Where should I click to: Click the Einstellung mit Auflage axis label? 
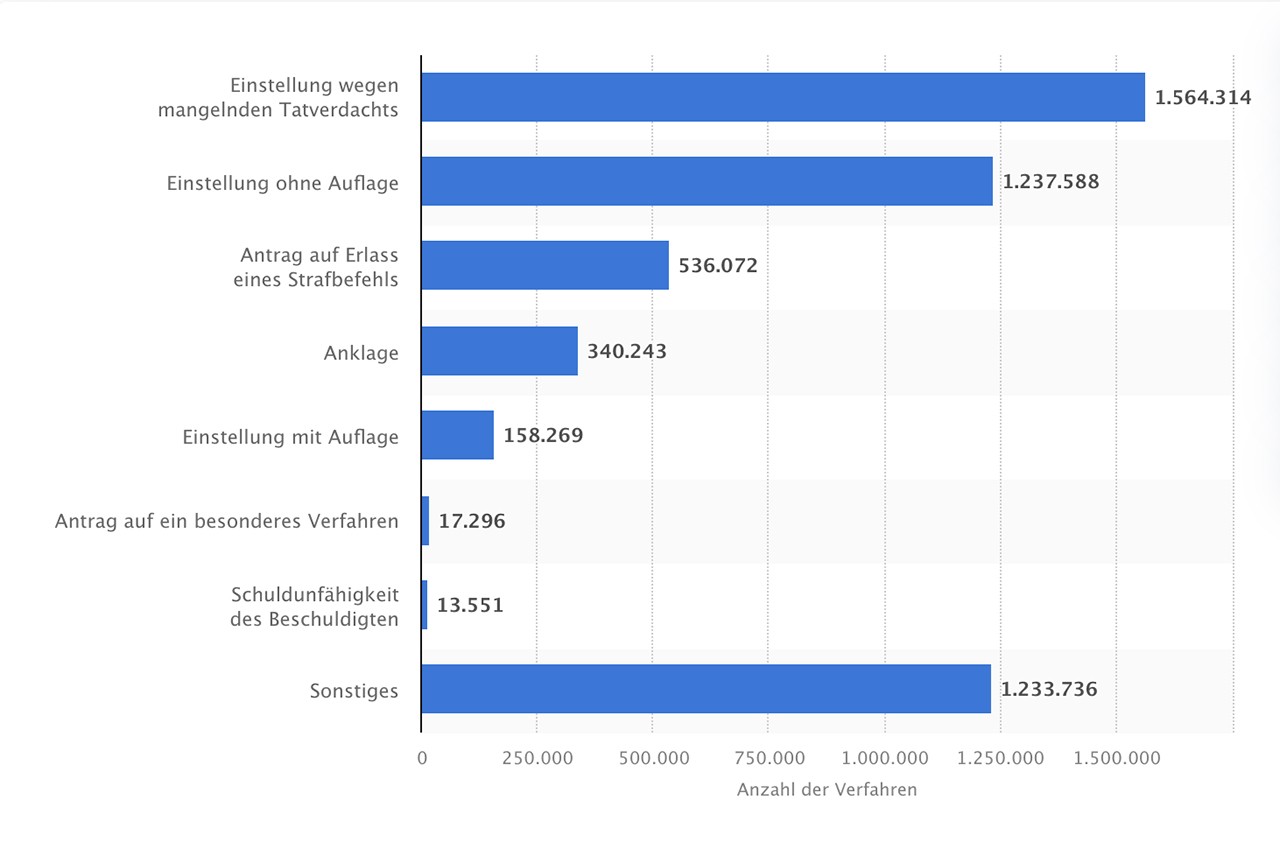pyautogui.click(x=290, y=437)
